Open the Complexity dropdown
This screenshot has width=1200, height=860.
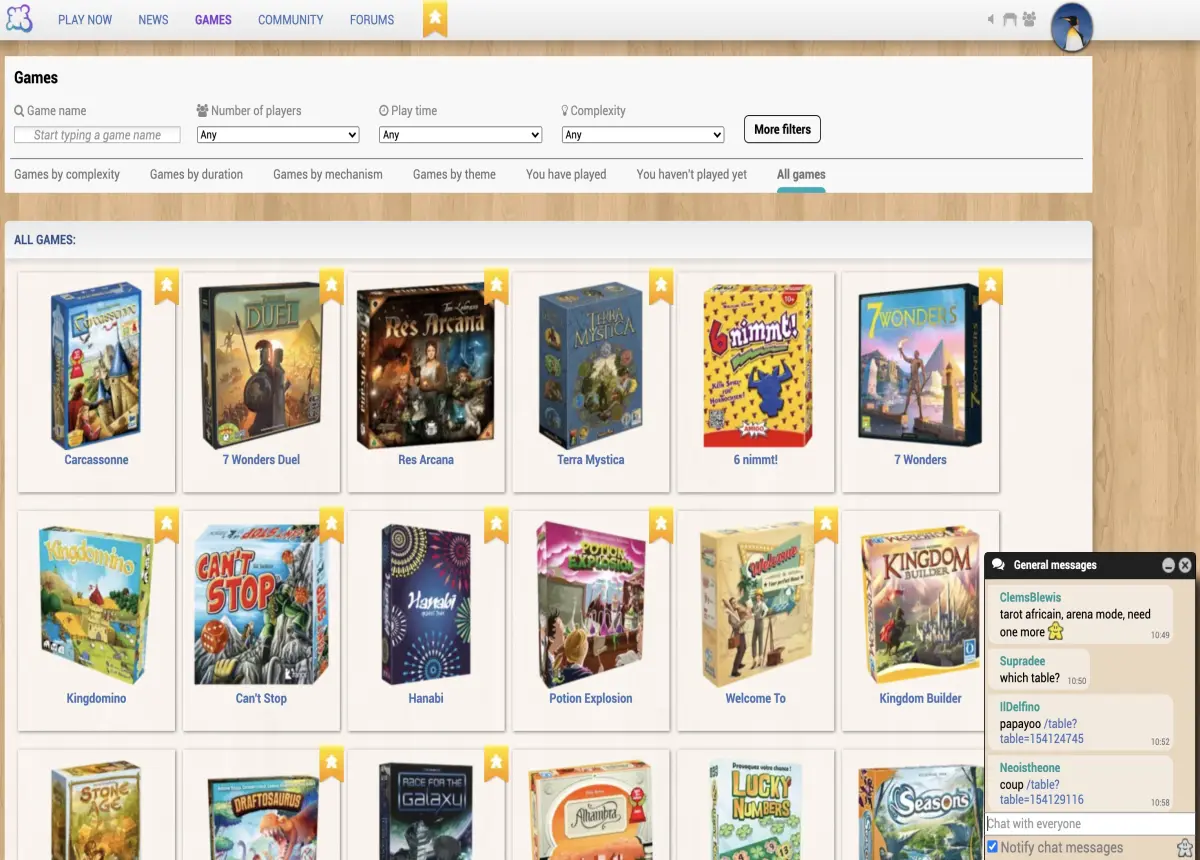click(x=643, y=135)
